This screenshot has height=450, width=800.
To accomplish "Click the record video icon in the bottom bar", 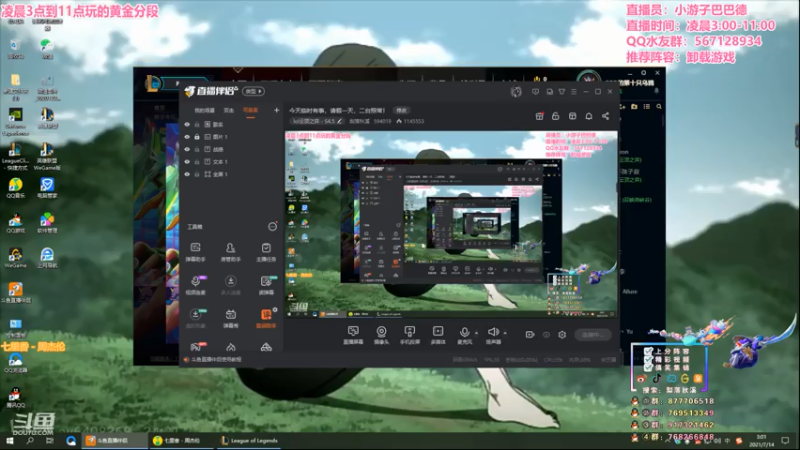I will tap(530, 335).
